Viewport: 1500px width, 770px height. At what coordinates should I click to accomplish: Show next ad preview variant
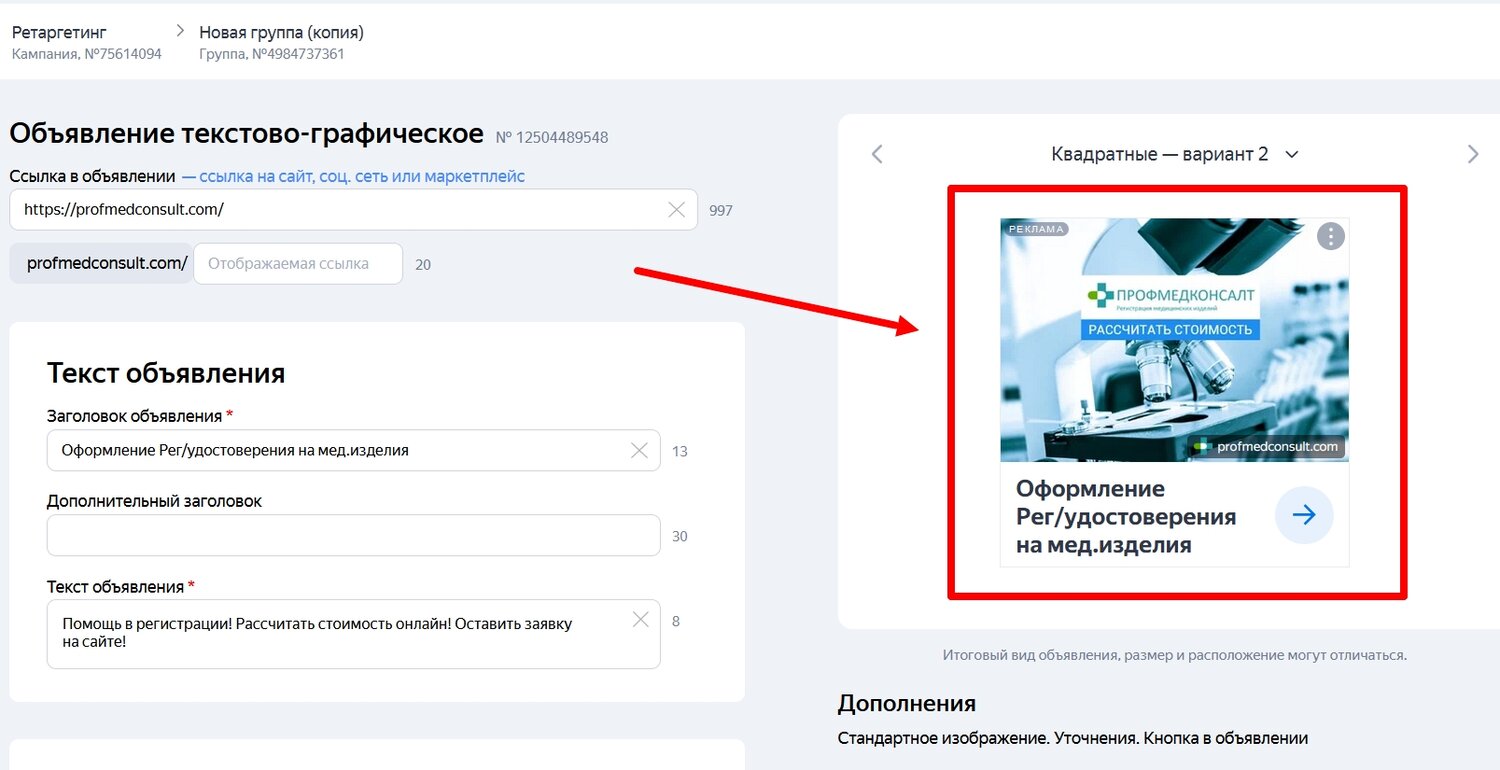[1472, 154]
